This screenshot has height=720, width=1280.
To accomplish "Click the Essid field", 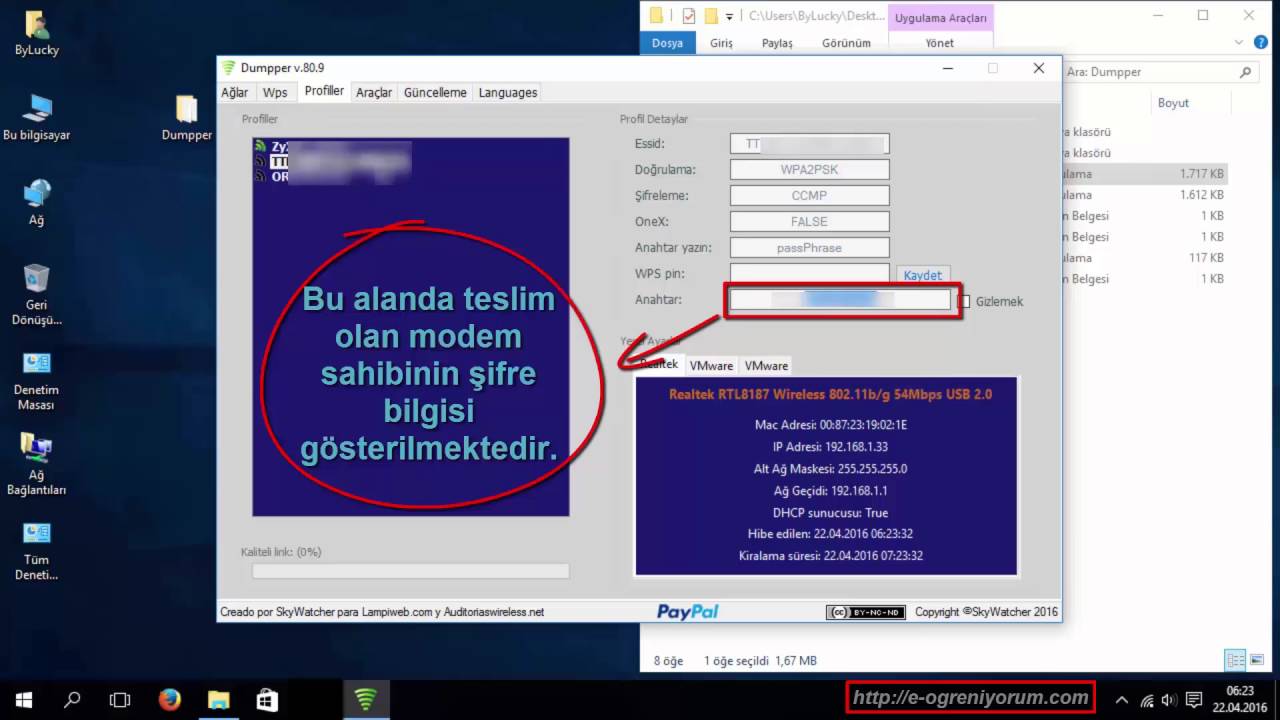I will pos(810,144).
